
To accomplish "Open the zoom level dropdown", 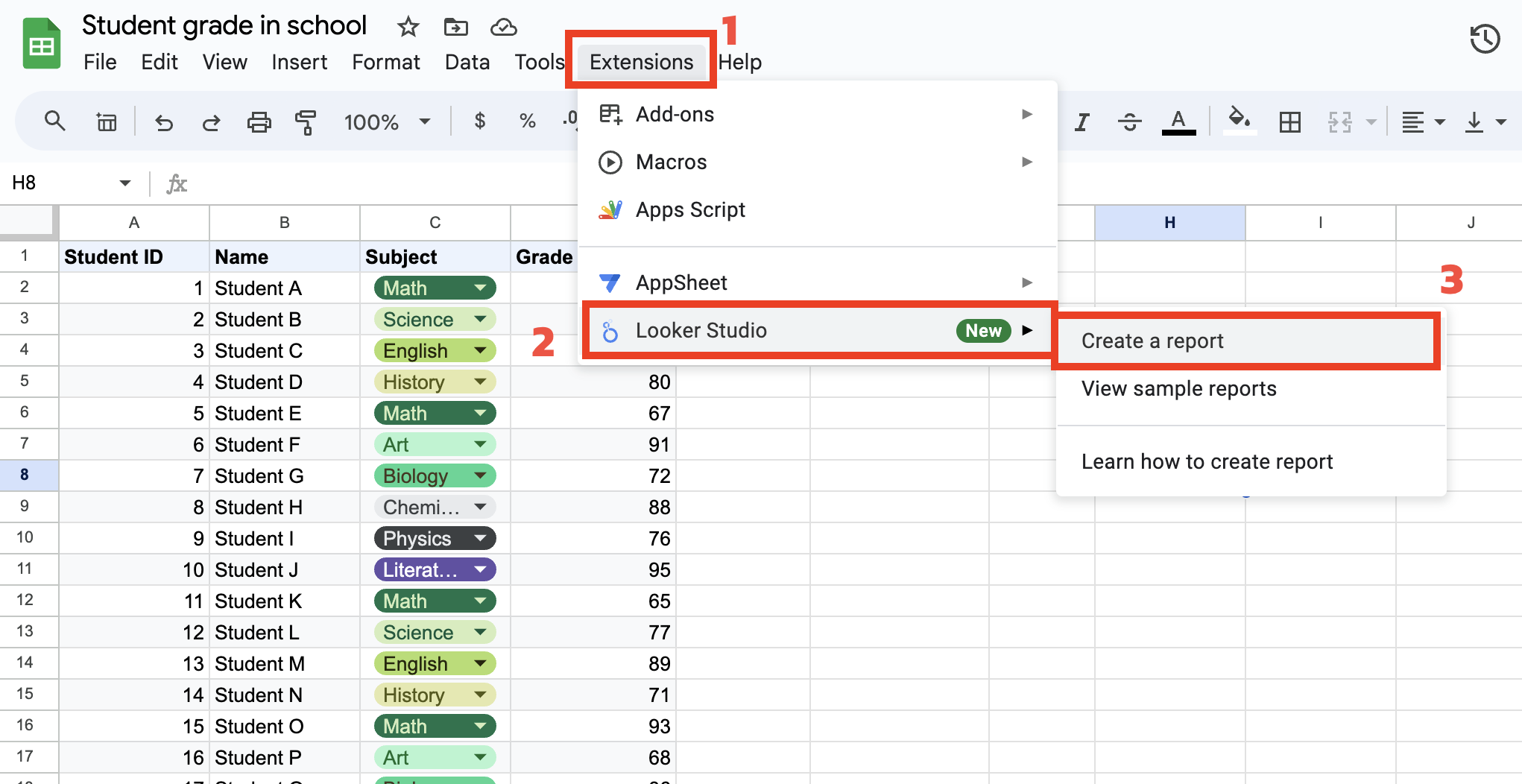I will click(x=386, y=121).
